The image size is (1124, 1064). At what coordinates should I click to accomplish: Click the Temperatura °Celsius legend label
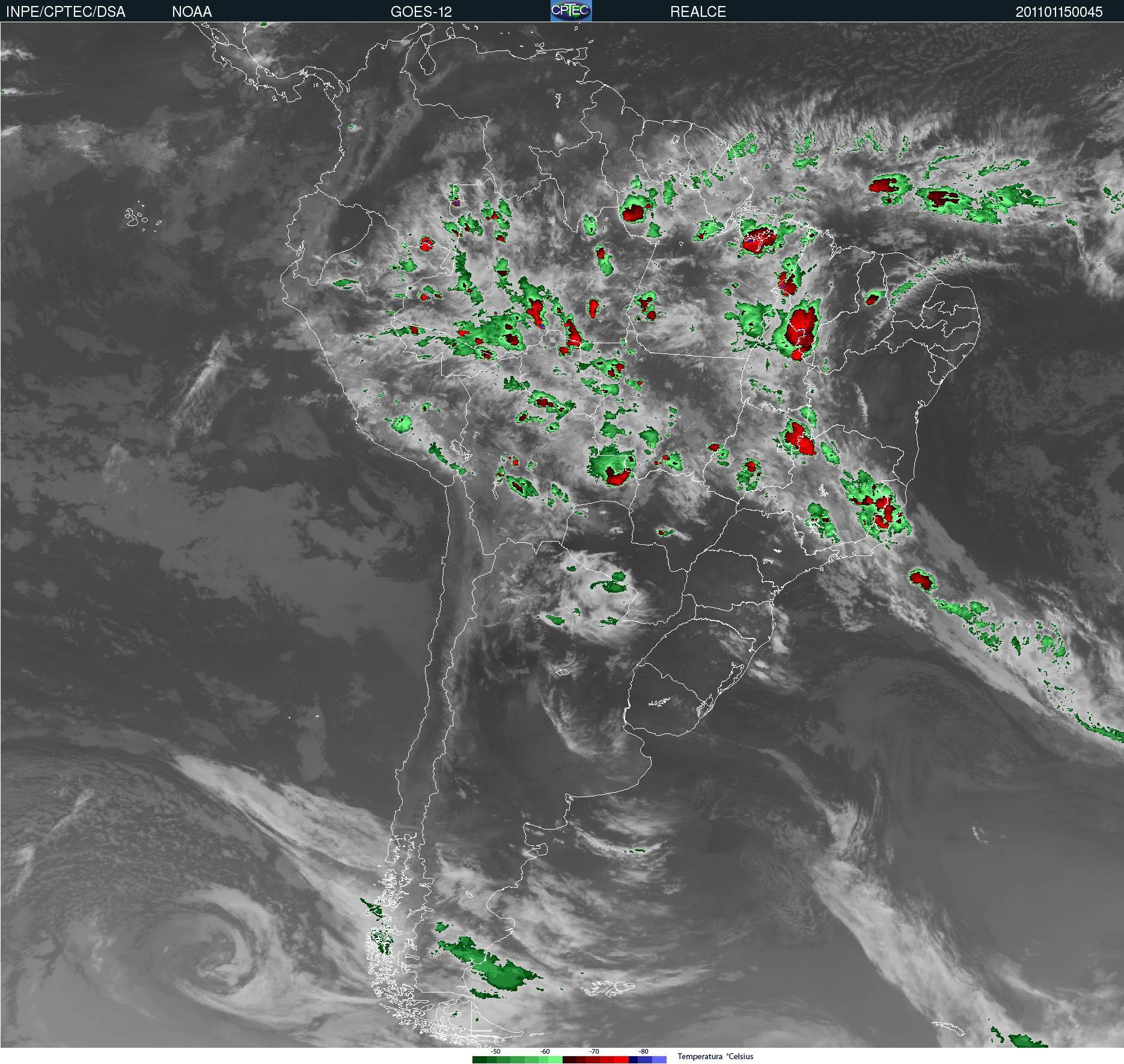715,1057
